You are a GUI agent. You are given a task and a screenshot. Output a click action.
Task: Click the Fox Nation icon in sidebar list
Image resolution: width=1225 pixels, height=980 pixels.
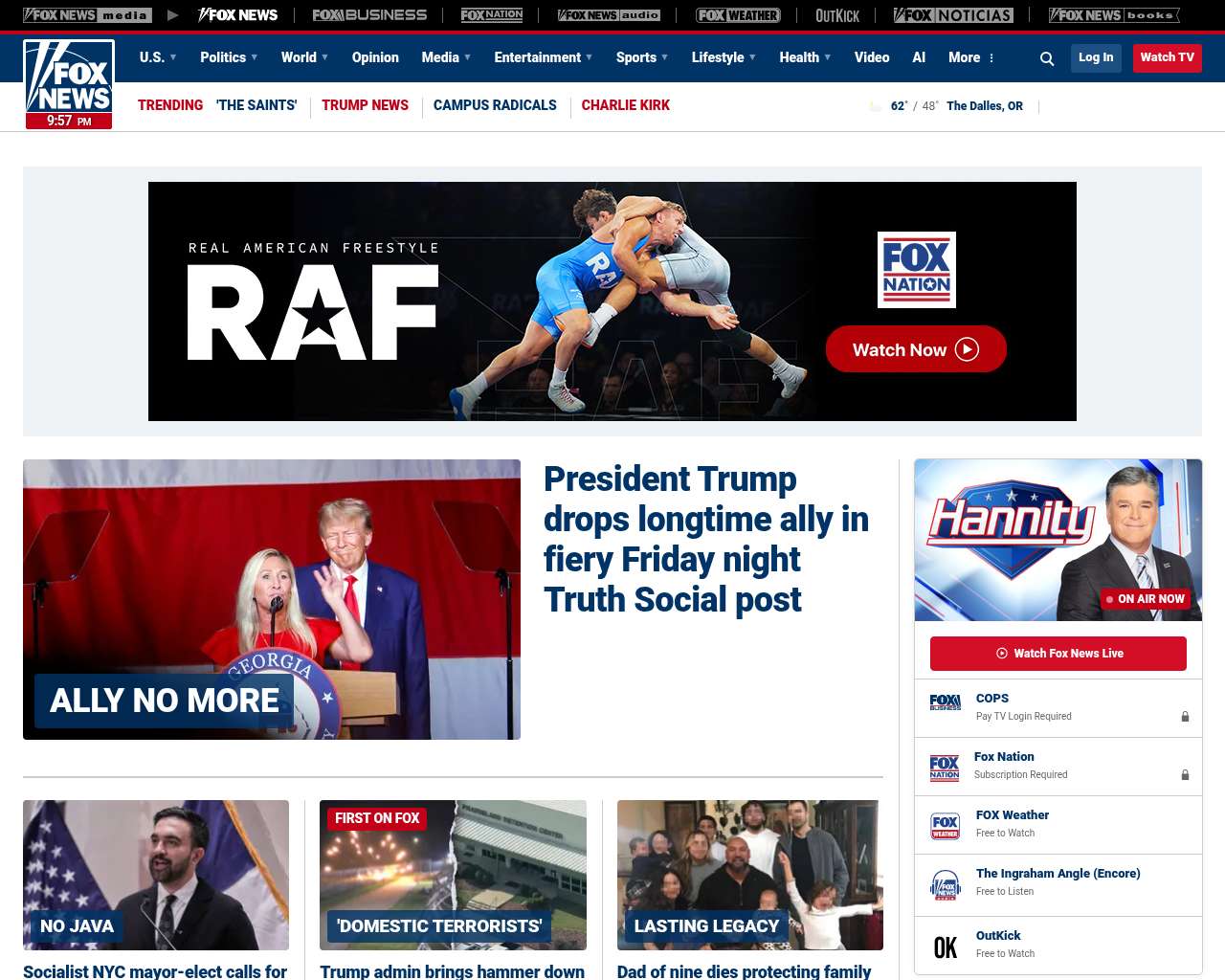945,768
